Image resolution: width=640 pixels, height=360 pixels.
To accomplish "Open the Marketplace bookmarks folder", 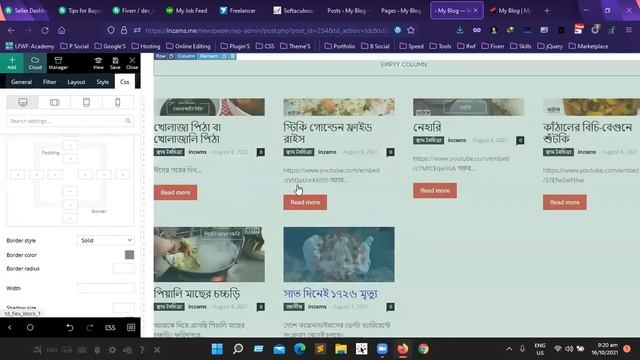I will (589, 46).
